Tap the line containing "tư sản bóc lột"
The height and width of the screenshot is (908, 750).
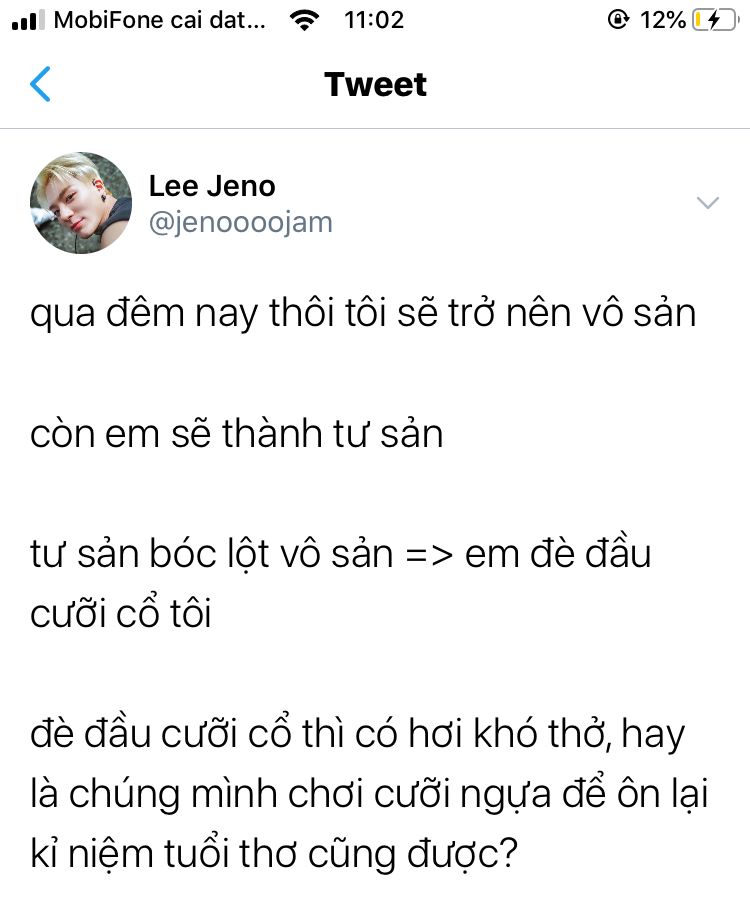341,554
